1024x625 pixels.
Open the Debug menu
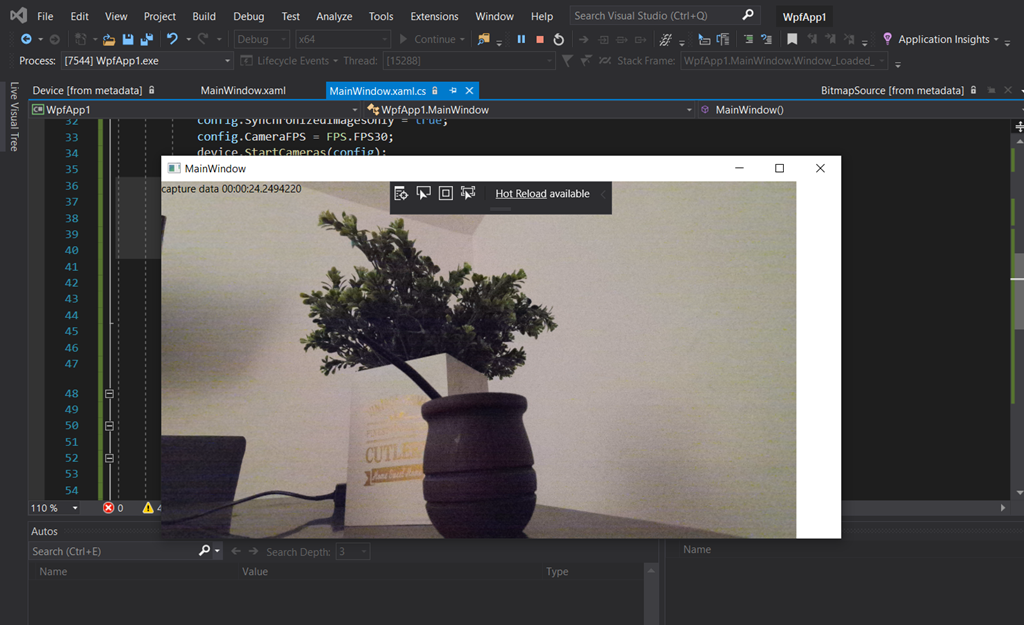249,16
